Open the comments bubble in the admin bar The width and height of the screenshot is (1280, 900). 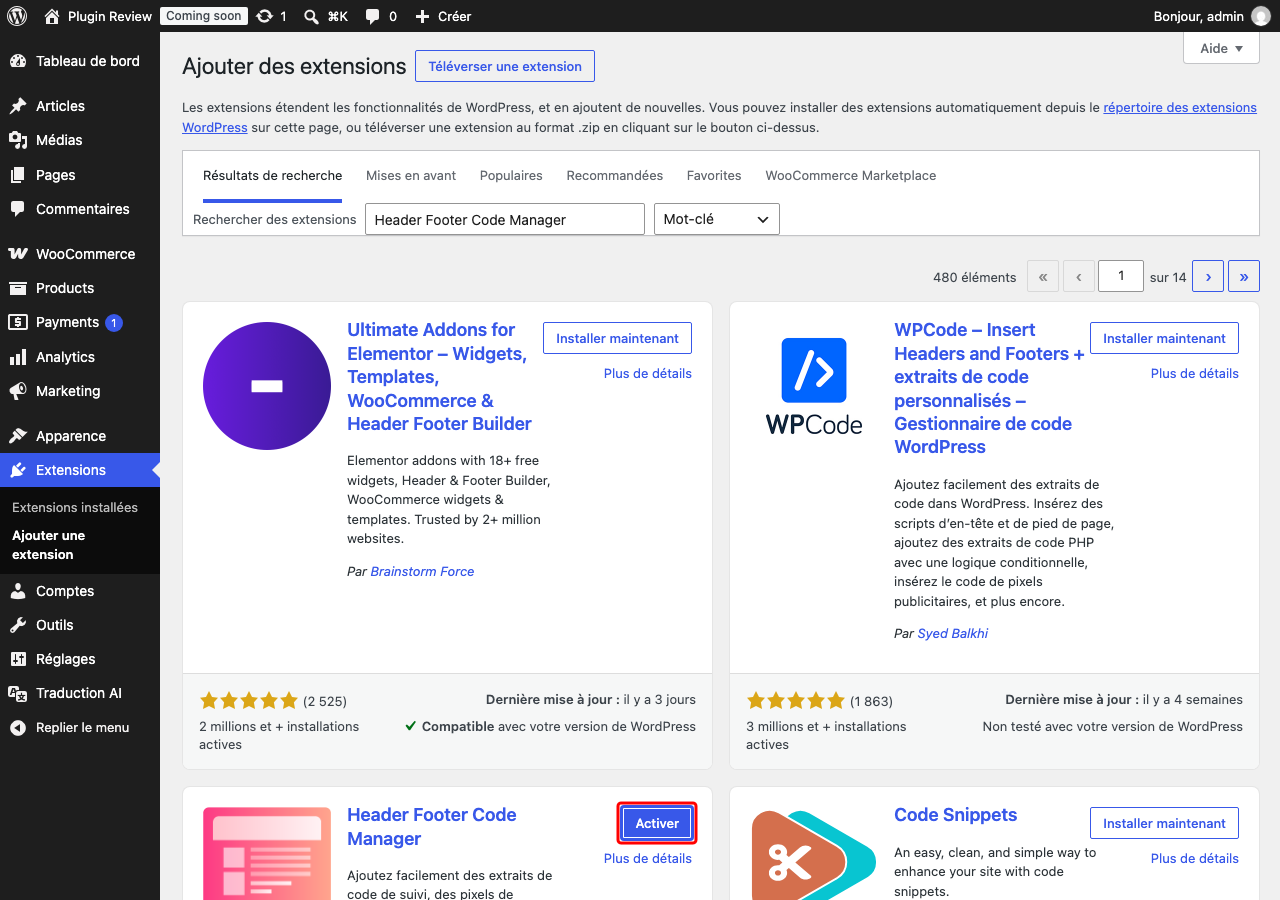tap(372, 16)
